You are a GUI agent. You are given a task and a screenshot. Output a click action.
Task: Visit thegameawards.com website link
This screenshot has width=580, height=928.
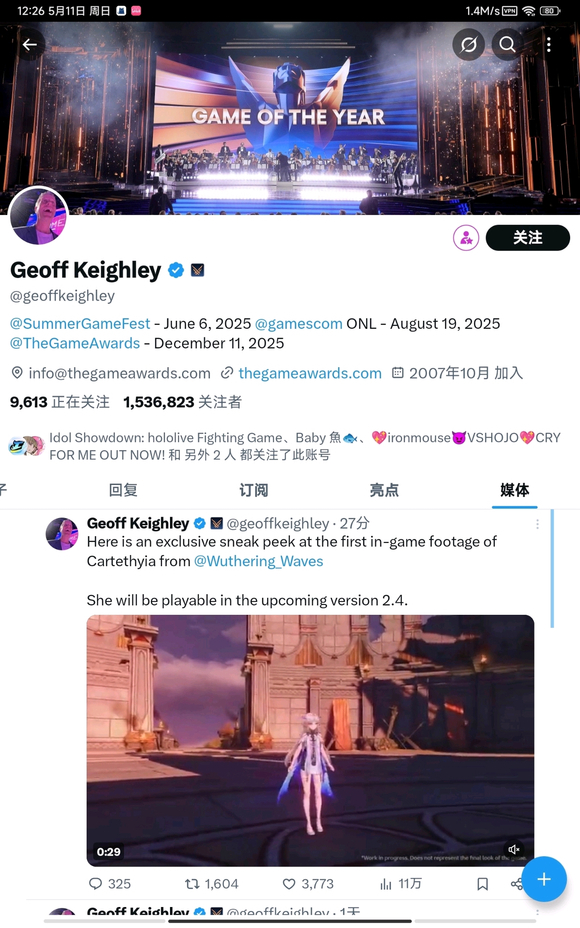coord(310,373)
